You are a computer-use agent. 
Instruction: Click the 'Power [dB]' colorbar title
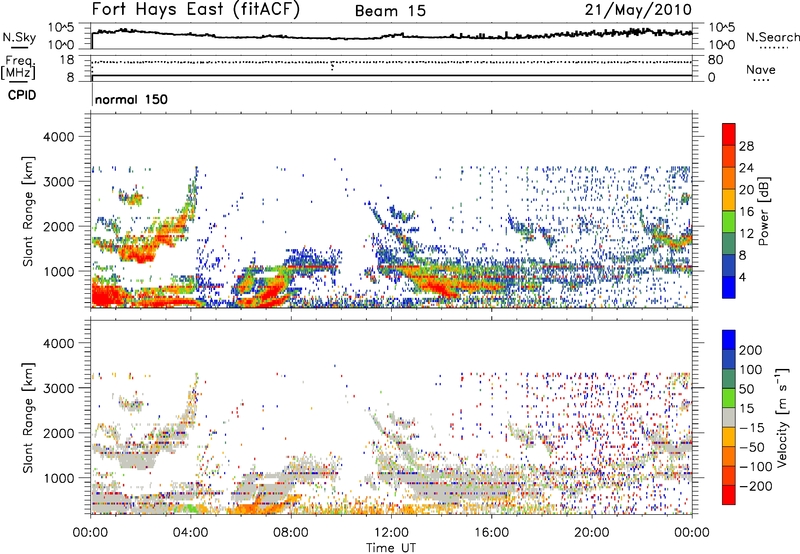pos(763,211)
